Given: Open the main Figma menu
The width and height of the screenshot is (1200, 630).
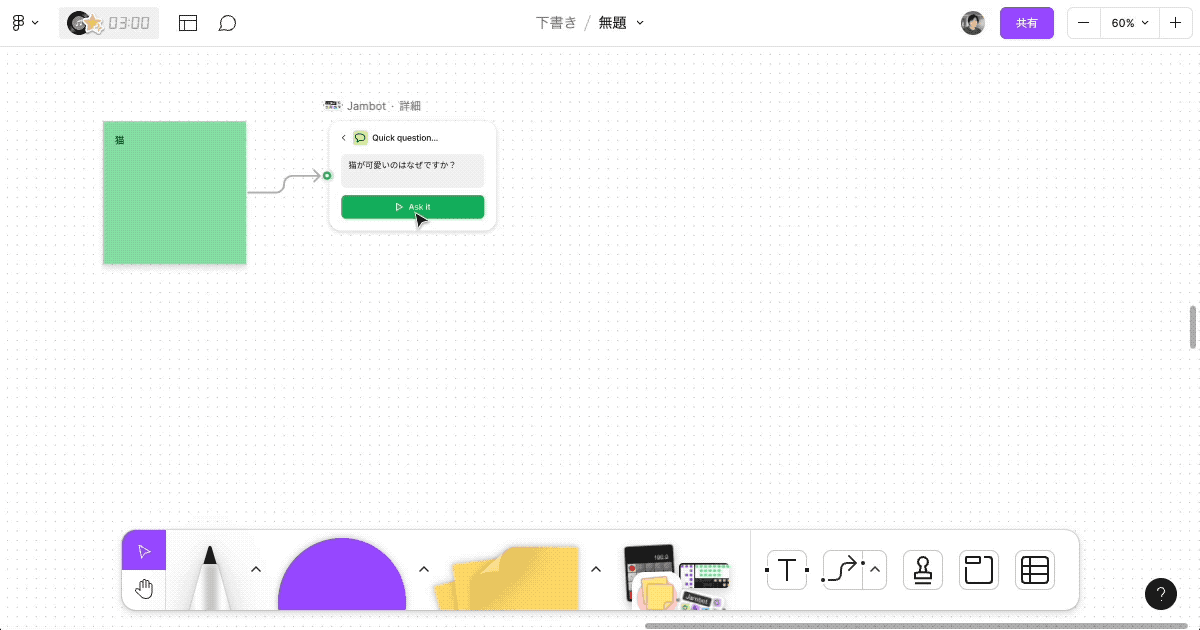Looking at the screenshot, I should tap(25, 22).
